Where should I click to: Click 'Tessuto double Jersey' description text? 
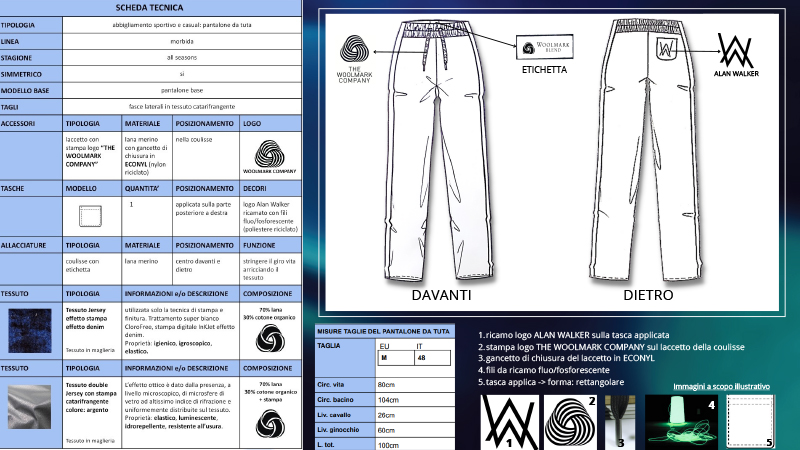tap(91, 397)
